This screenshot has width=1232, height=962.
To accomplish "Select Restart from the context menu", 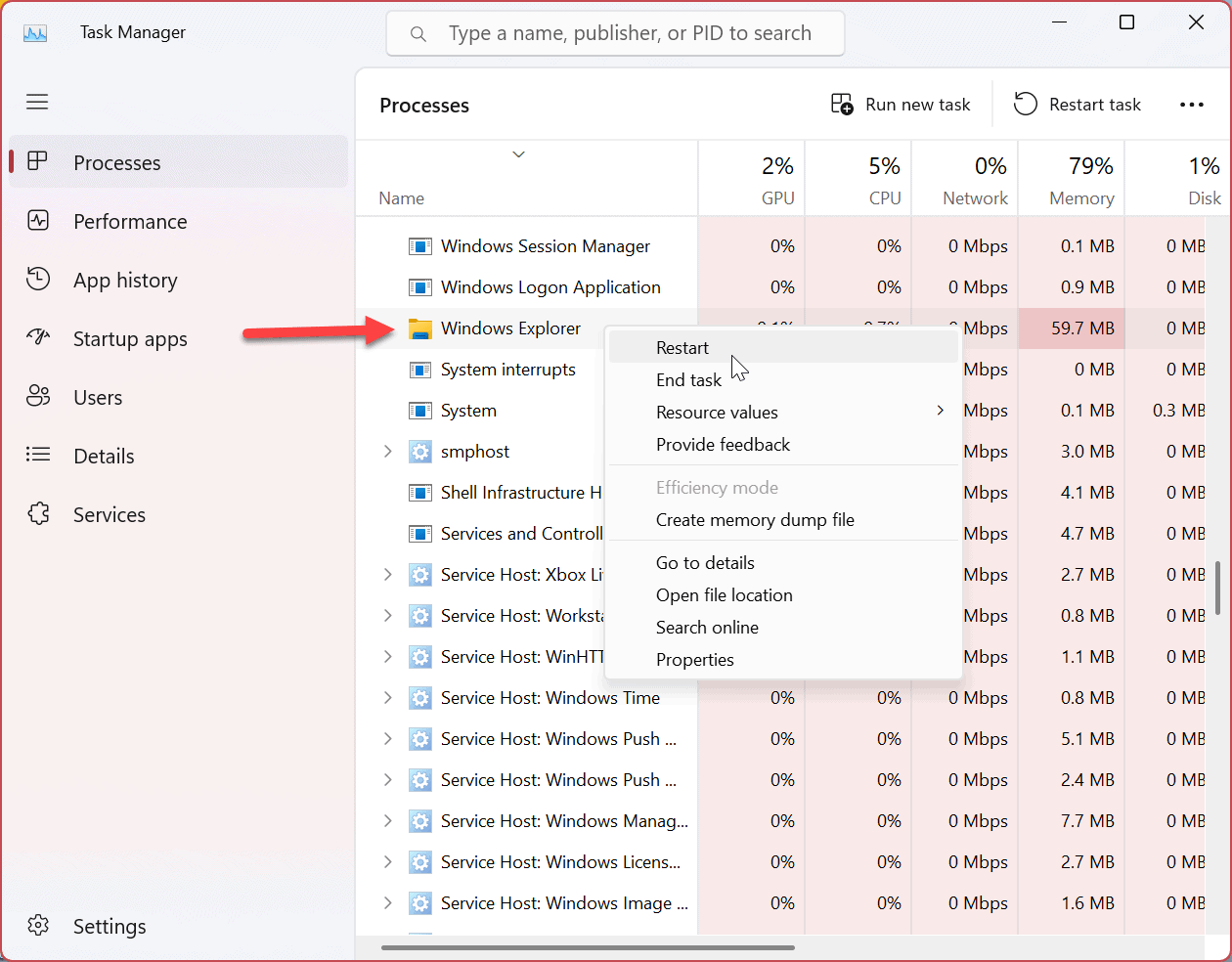I will (682, 348).
